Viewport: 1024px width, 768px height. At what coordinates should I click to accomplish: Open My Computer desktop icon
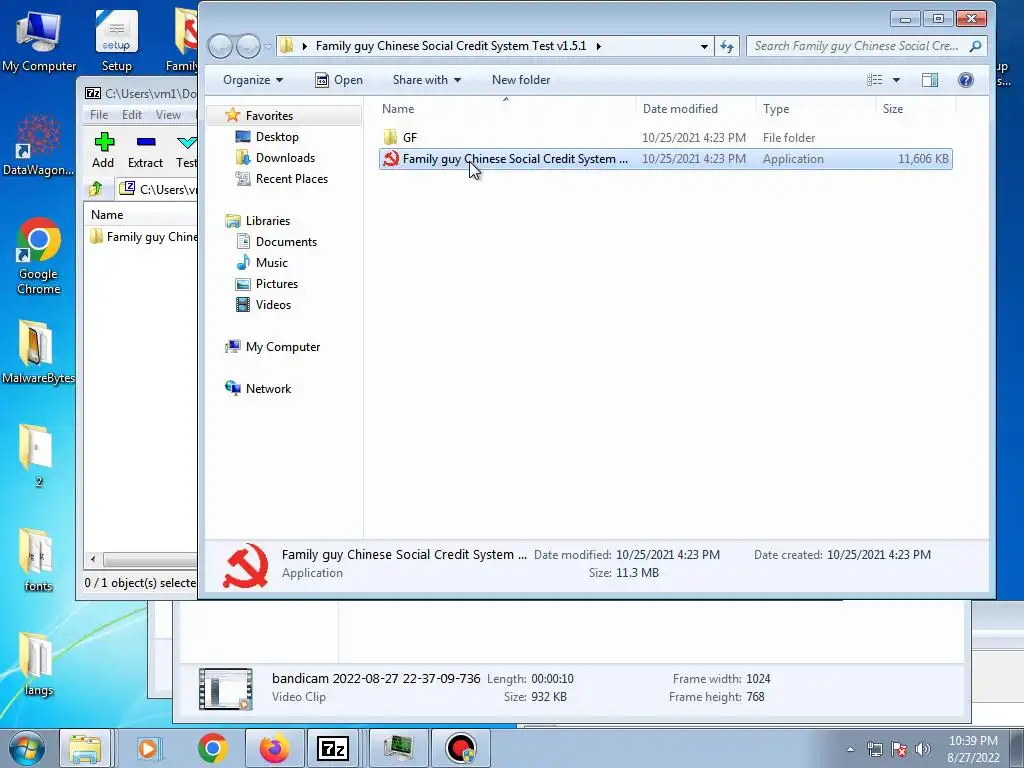click(39, 40)
